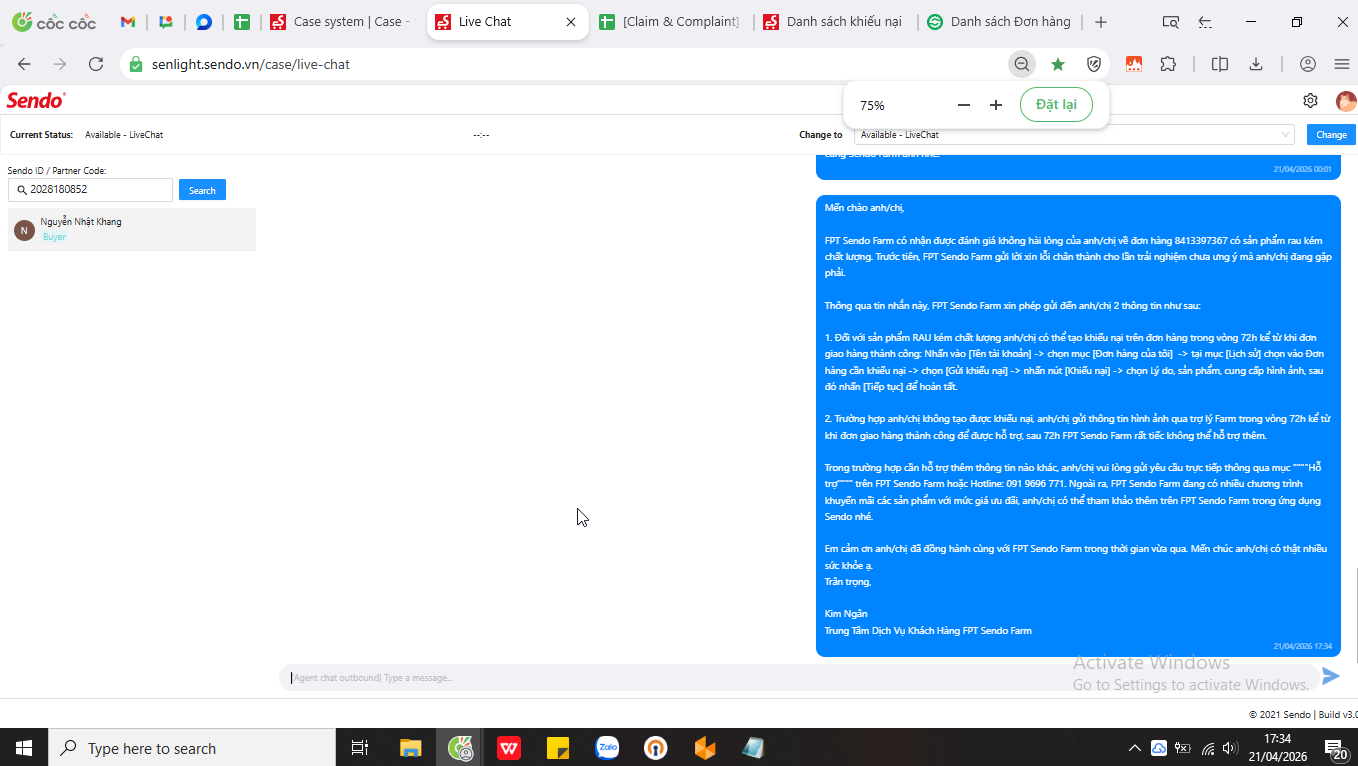
Task: Click the Cốc Cốc browser logo
Action: (54, 22)
